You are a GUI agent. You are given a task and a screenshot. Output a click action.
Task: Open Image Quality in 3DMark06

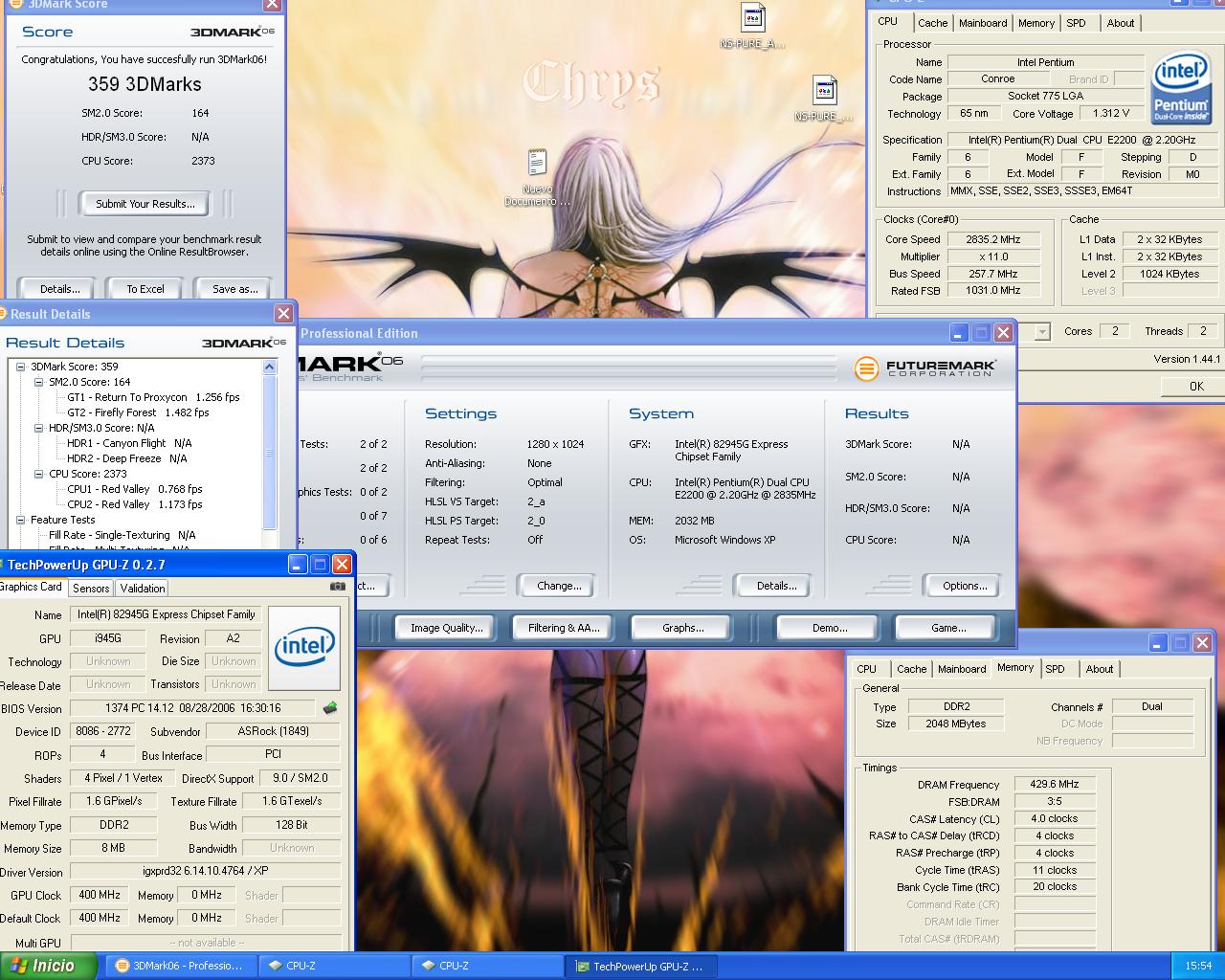click(x=446, y=628)
